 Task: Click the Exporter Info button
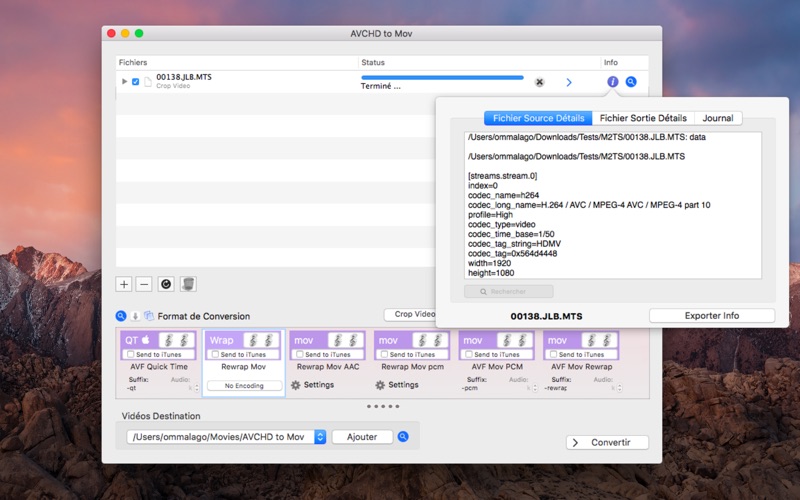712,315
